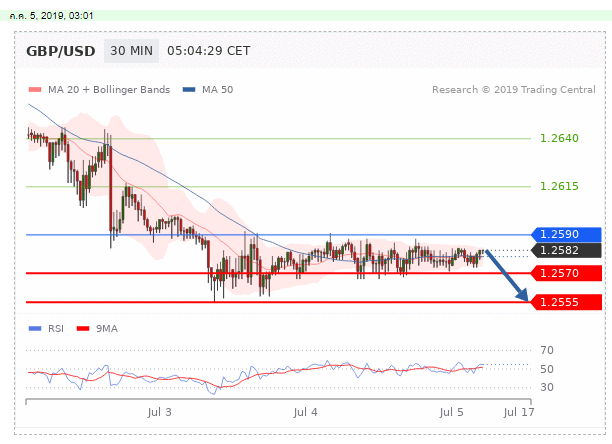
Task: Click the blue 1.2590 pivot price tag
Action: pyautogui.click(x=566, y=234)
